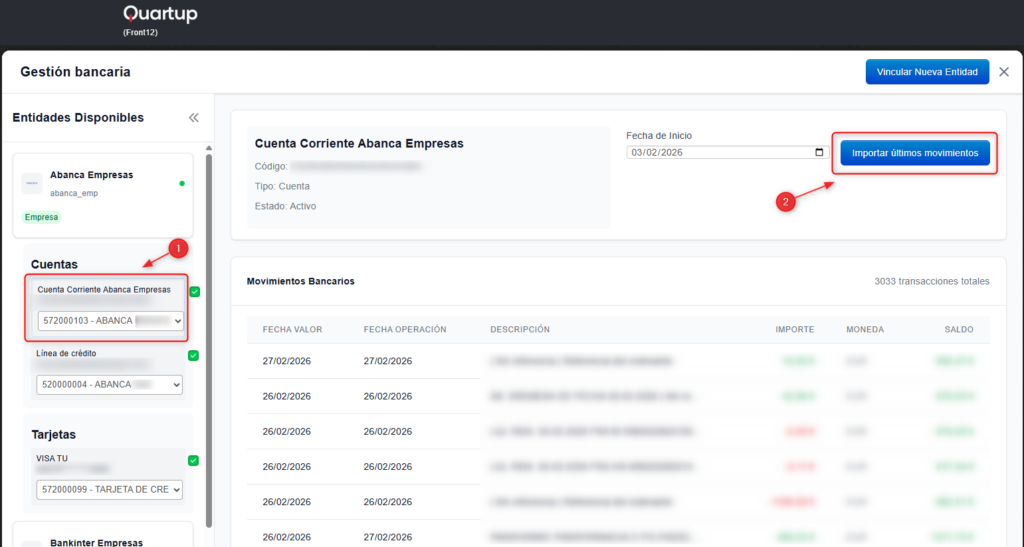Click Importar últimos movimientos button

pos(915,153)
